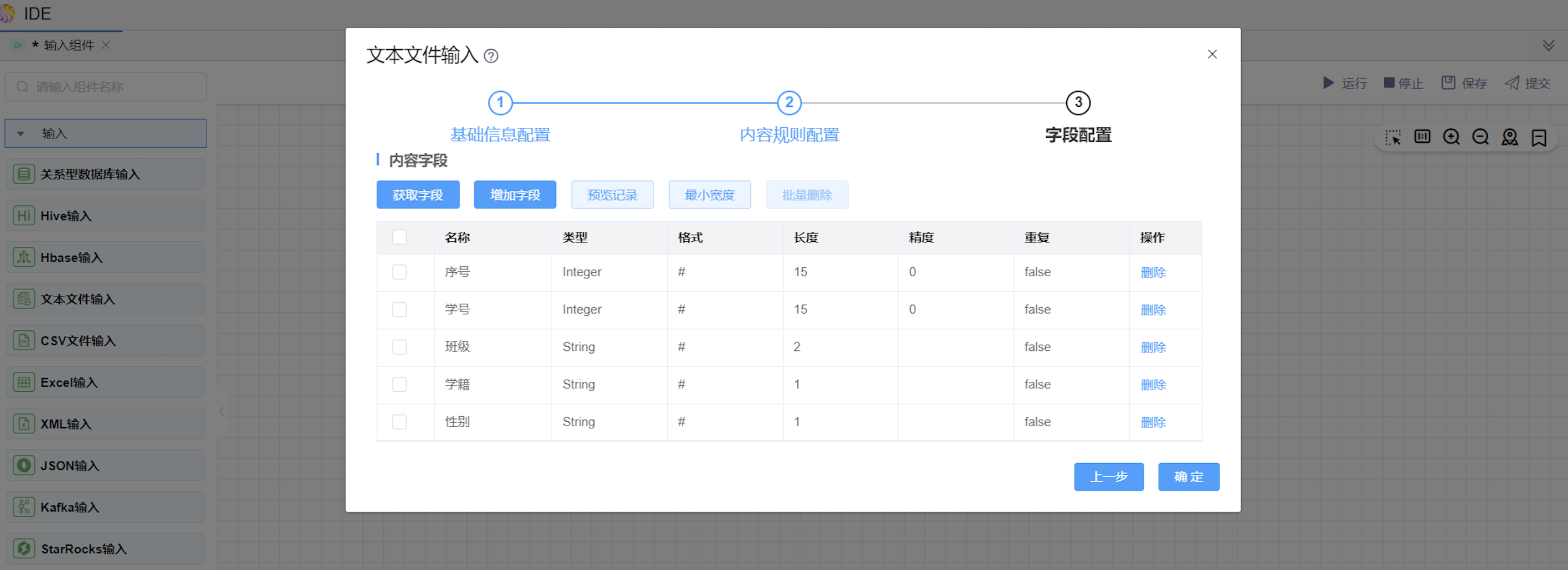
Task: Delete the 性别 field row
Action: coord(1153,422)
